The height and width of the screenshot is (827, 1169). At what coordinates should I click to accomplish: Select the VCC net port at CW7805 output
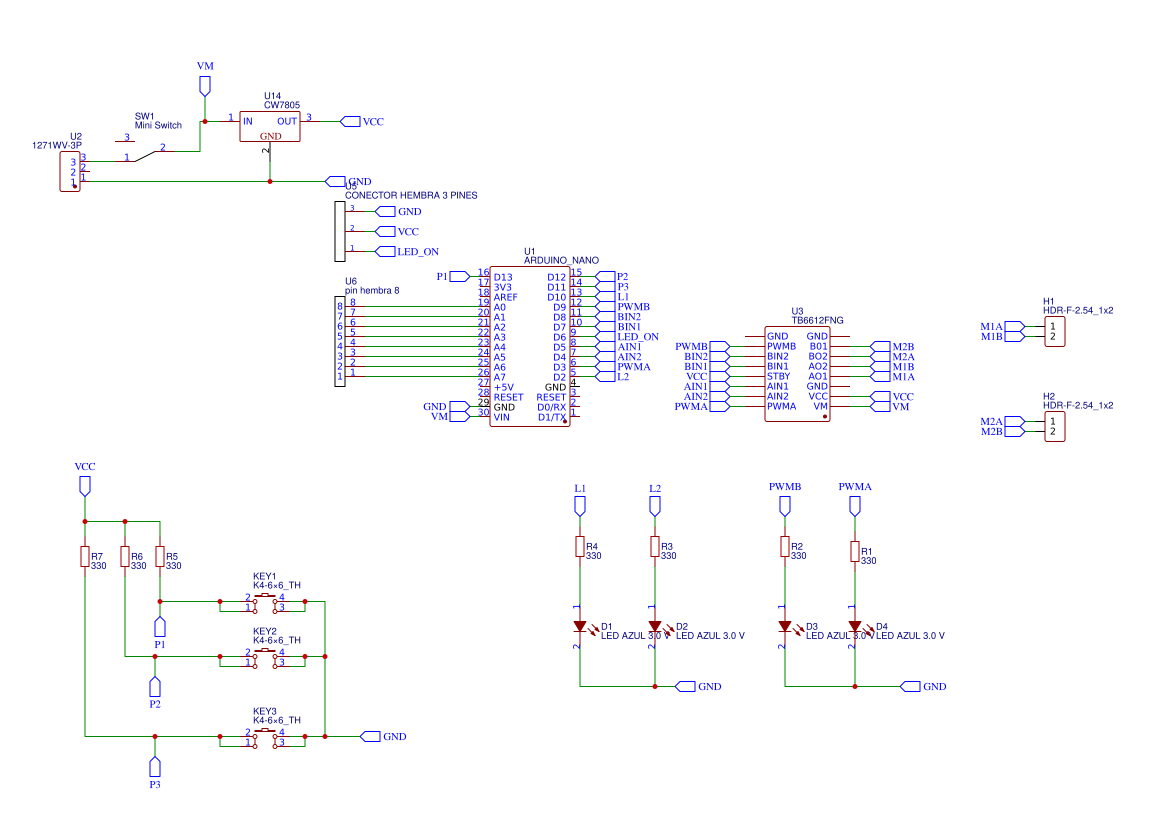pos(350,122)
